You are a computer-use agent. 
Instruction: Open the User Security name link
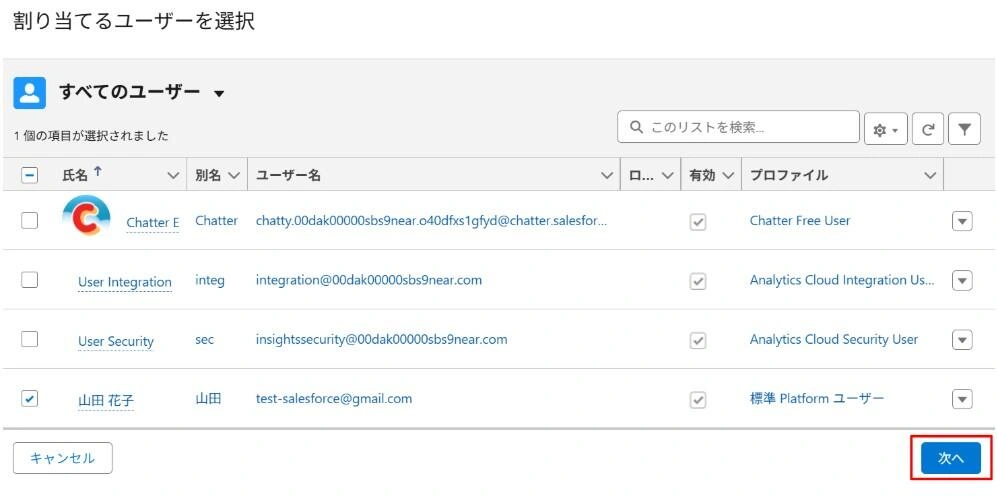tap(116, 341)
